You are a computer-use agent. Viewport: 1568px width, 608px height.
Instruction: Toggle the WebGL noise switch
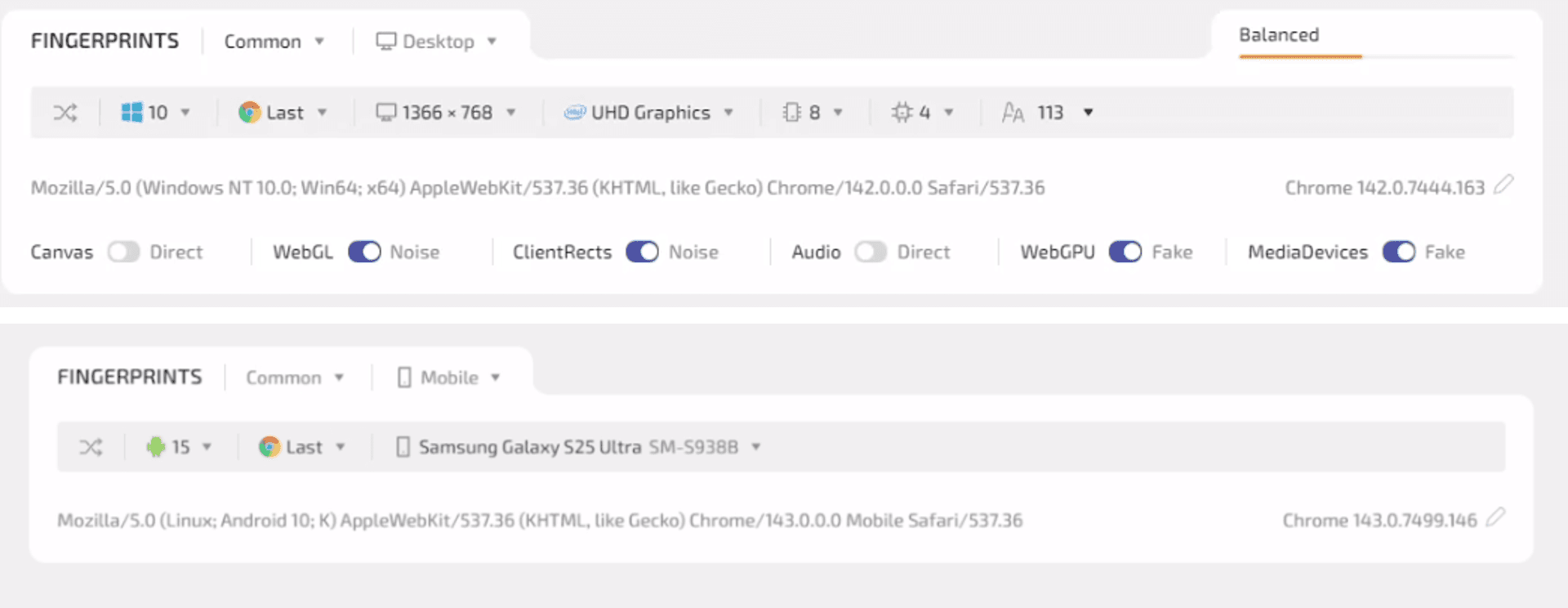pos(364,252)
